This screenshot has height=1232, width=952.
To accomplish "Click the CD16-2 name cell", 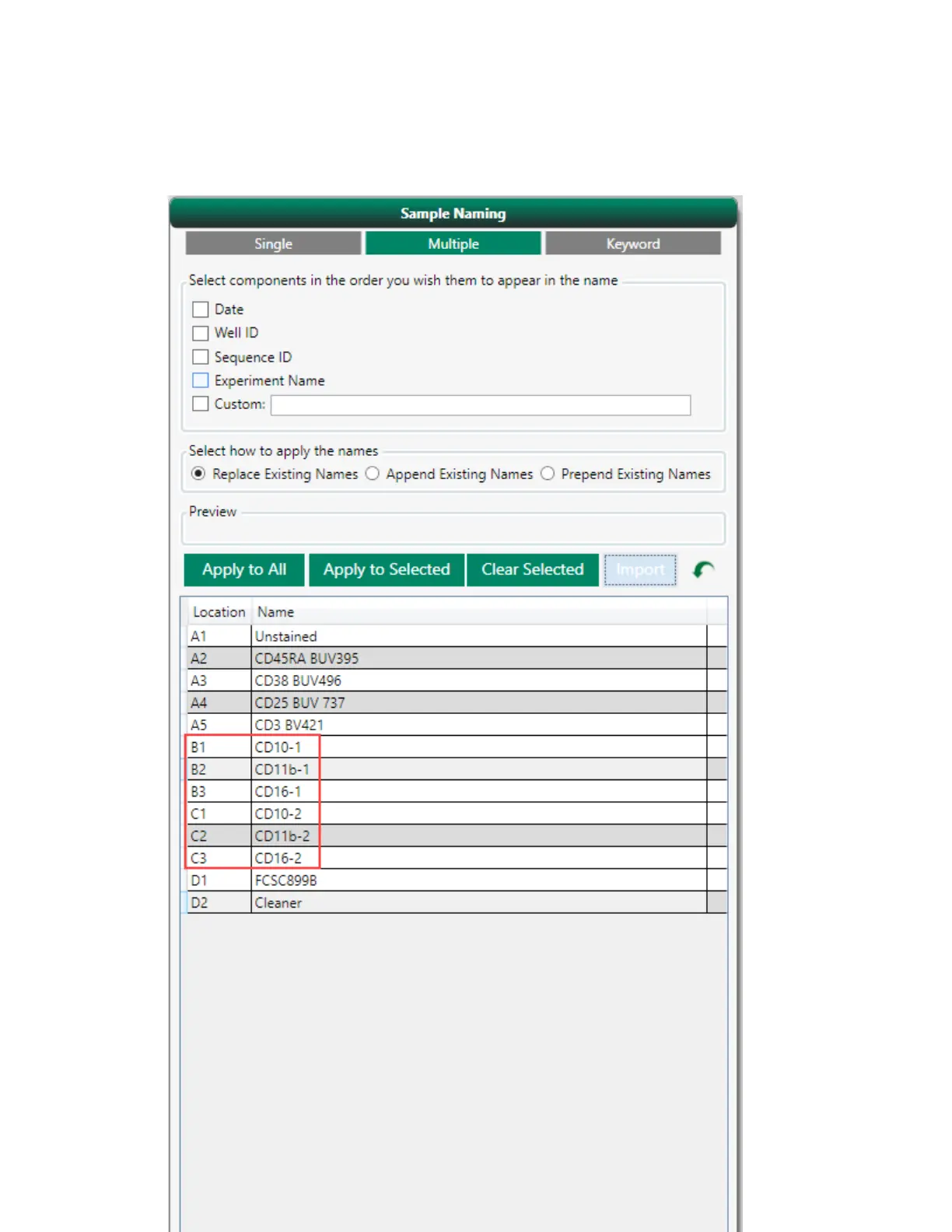I will [479, 858].
